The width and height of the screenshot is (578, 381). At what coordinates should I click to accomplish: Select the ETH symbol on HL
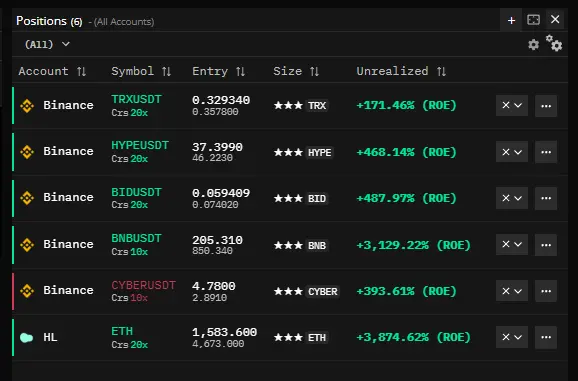pyautogui.click(x=122, y=331)
